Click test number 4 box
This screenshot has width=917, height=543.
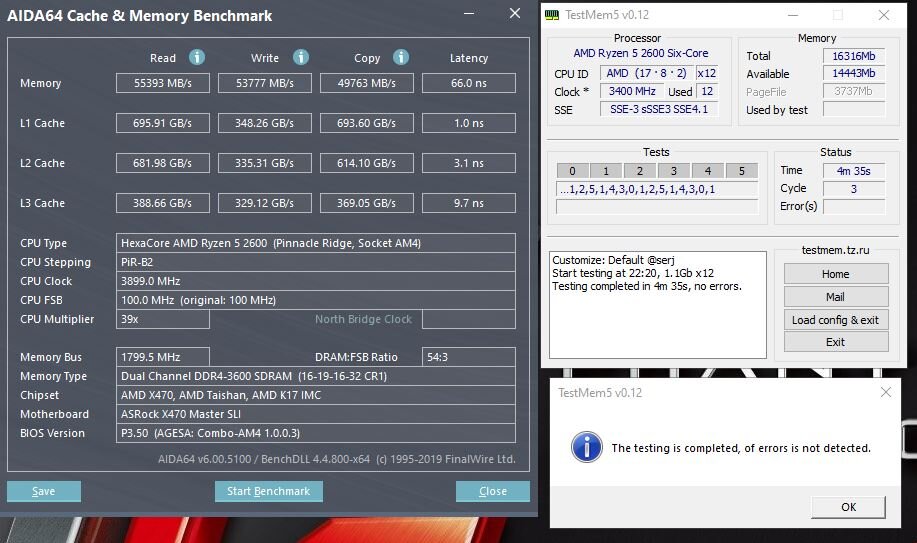tap(708, 171)
